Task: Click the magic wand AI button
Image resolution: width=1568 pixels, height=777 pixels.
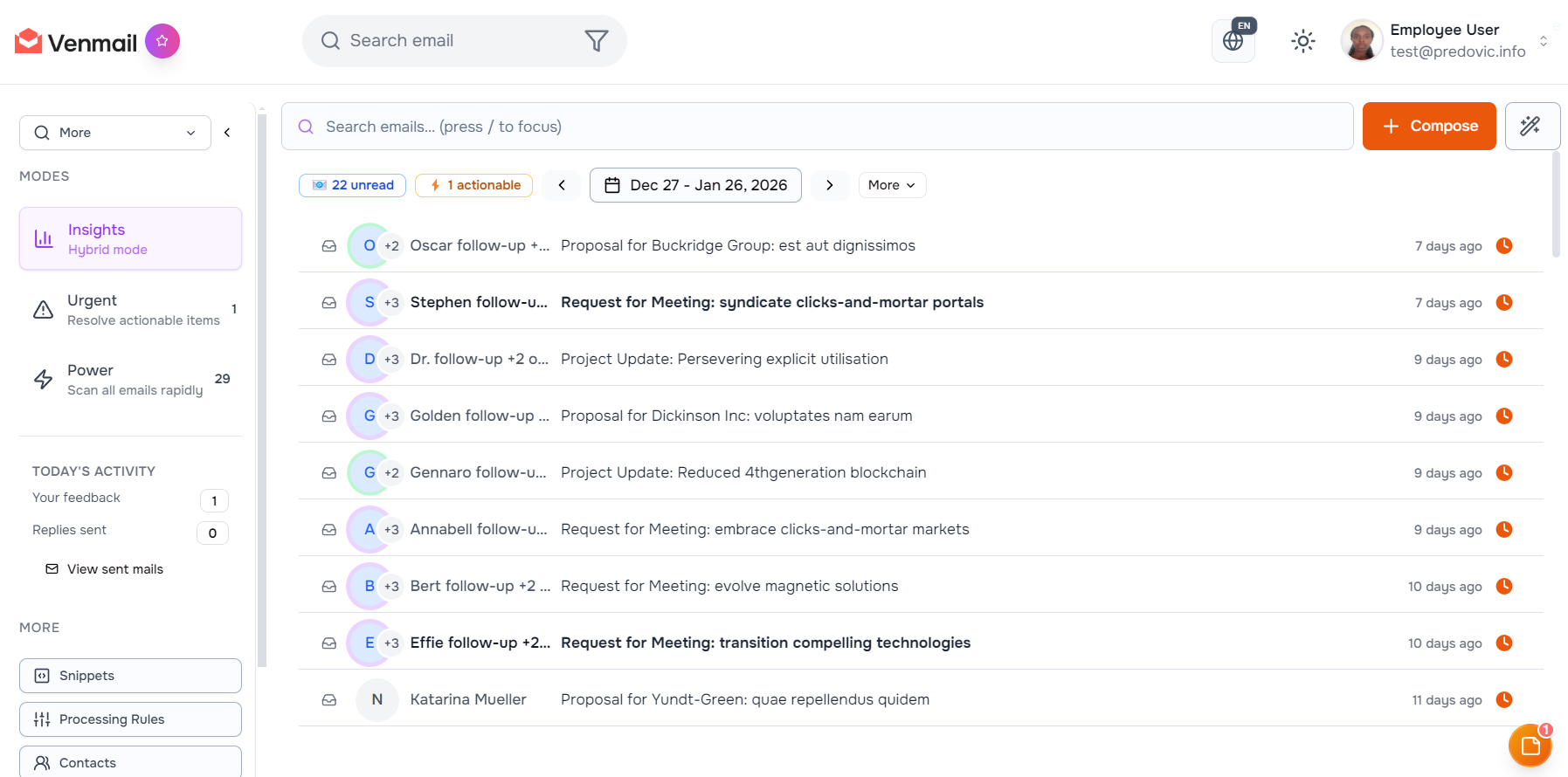Action: [1531, 127]
